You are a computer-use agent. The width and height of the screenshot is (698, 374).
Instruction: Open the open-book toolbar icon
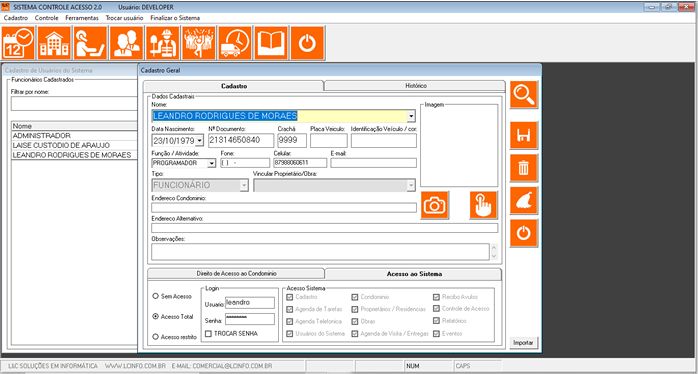[x=271, y=43]
